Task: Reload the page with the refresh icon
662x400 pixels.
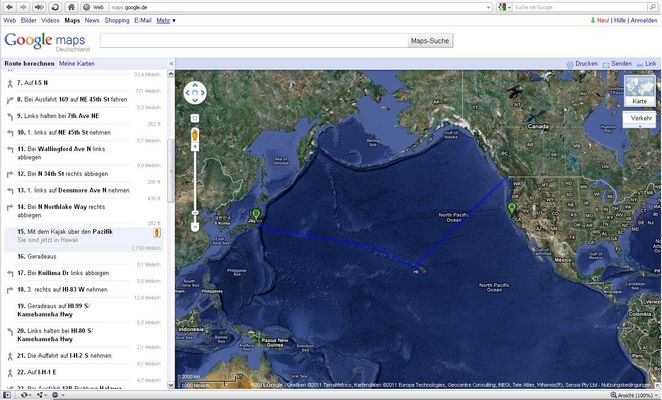Action: point(55,6)
